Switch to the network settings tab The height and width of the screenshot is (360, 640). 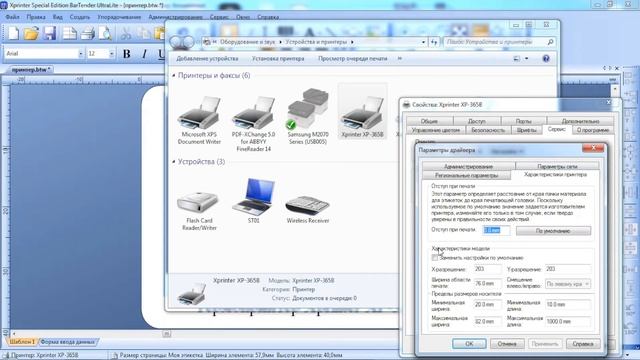(557, 167)
